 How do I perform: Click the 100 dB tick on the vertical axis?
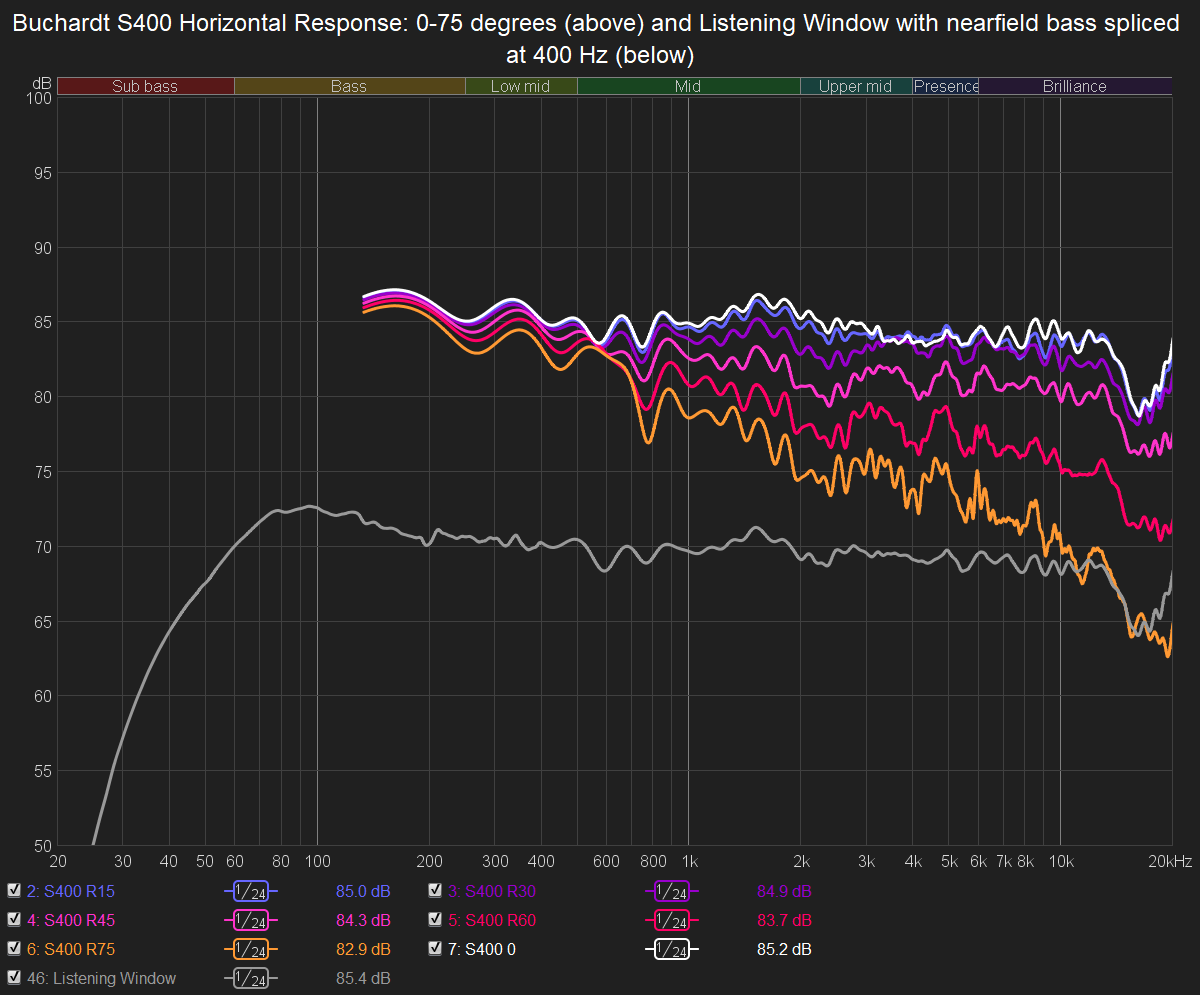[38, 98]
